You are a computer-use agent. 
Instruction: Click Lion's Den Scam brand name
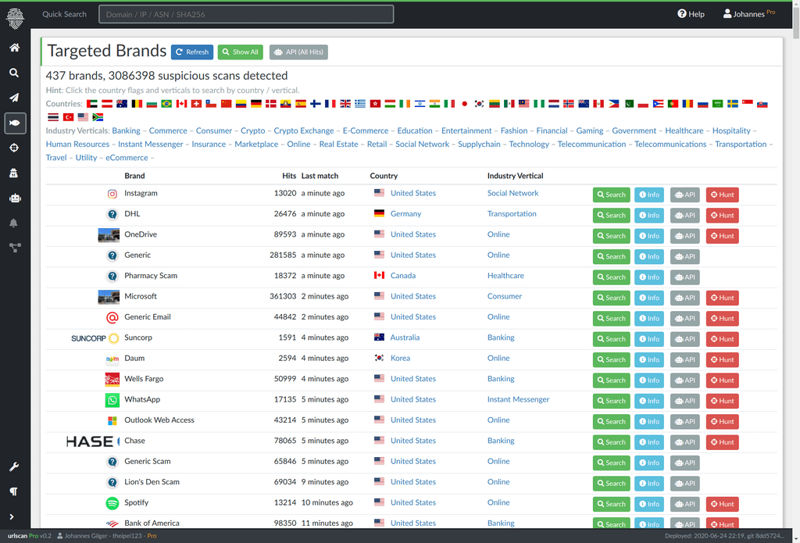click(x=152, y=482)
